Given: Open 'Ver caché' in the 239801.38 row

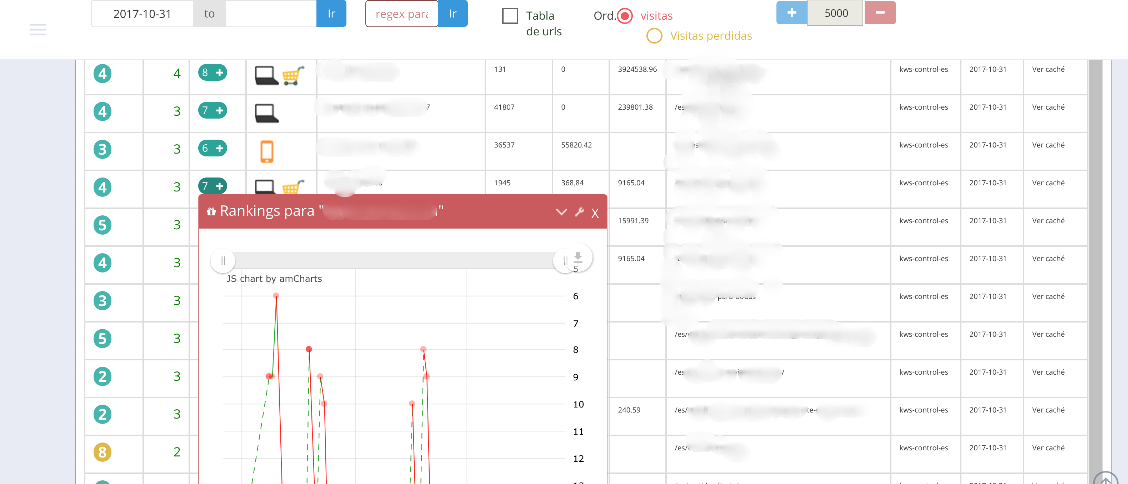Looking at the screenshot, I should 1047,107.
